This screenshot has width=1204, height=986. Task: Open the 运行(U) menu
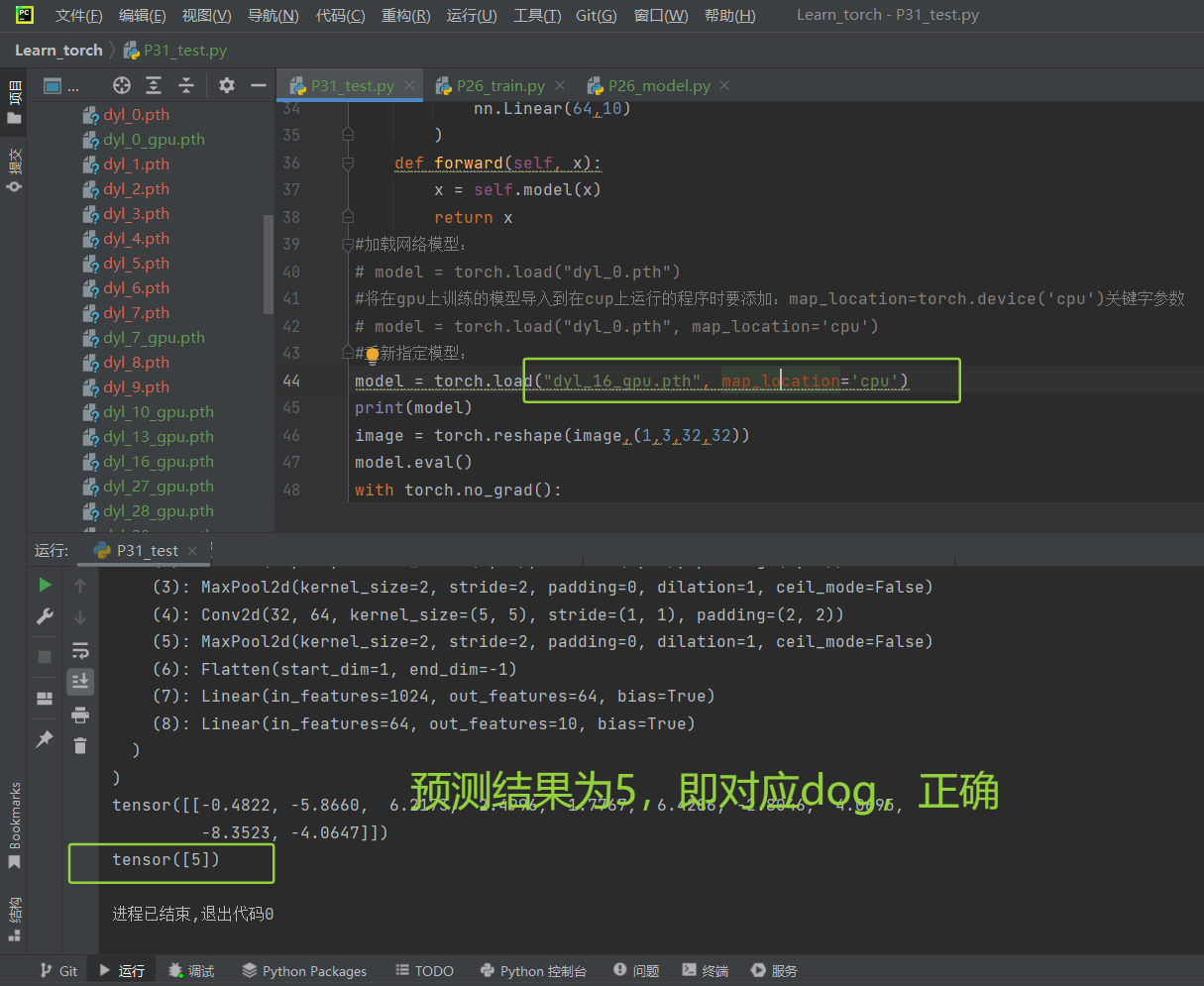[x=472, y=16]
